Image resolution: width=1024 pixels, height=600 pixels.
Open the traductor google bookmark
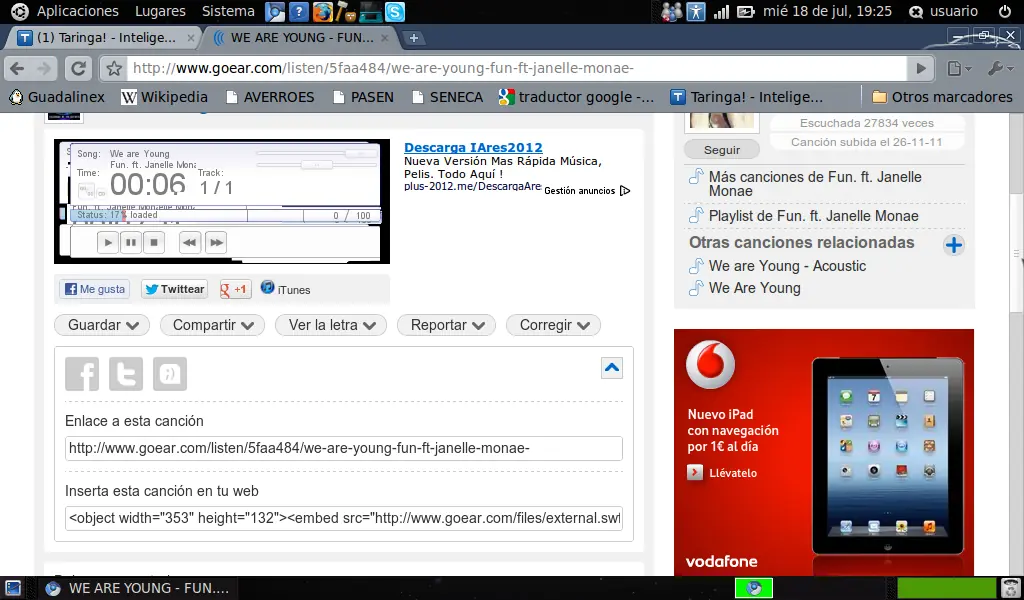576,97
